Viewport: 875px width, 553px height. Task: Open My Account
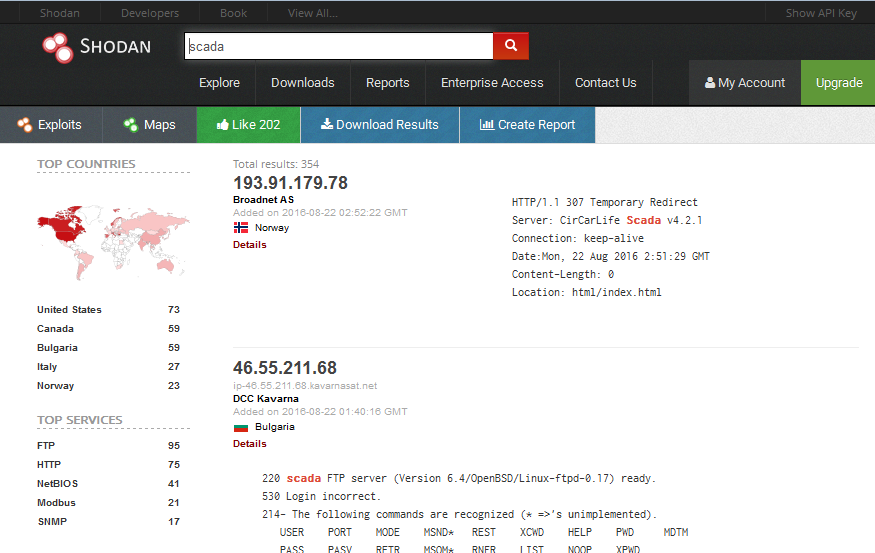click(745, 83)
